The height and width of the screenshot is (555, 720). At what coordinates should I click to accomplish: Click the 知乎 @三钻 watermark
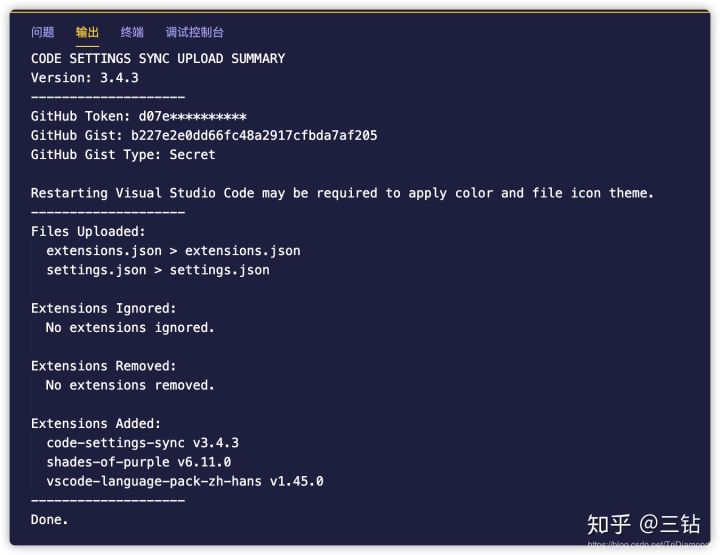click(643, 524)
